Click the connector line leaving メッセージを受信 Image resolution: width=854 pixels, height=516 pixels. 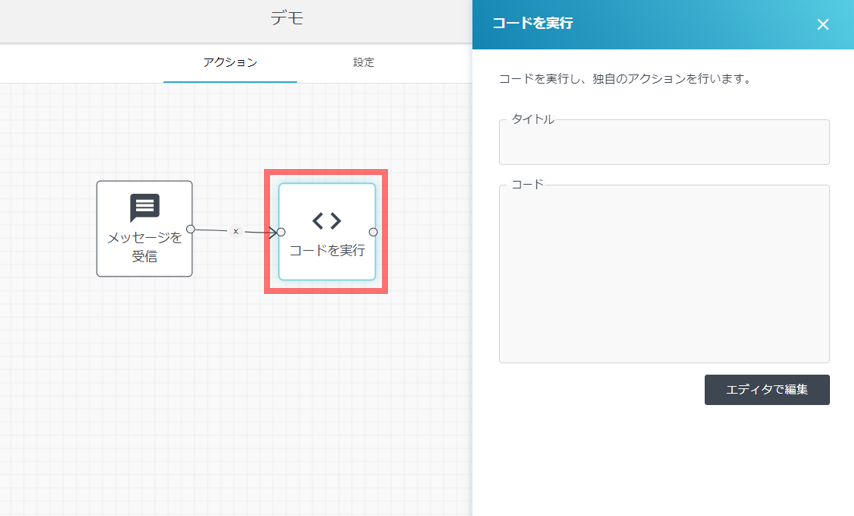212,230
